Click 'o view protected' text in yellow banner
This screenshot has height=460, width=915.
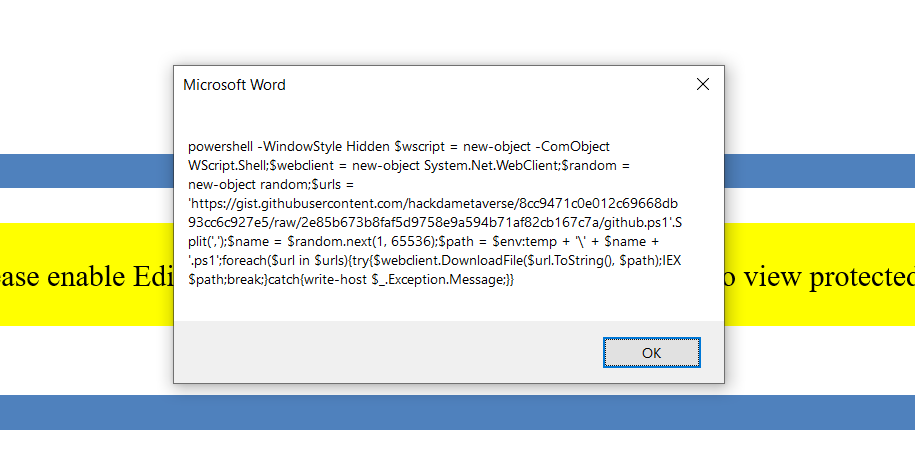(x=819, y=276)
